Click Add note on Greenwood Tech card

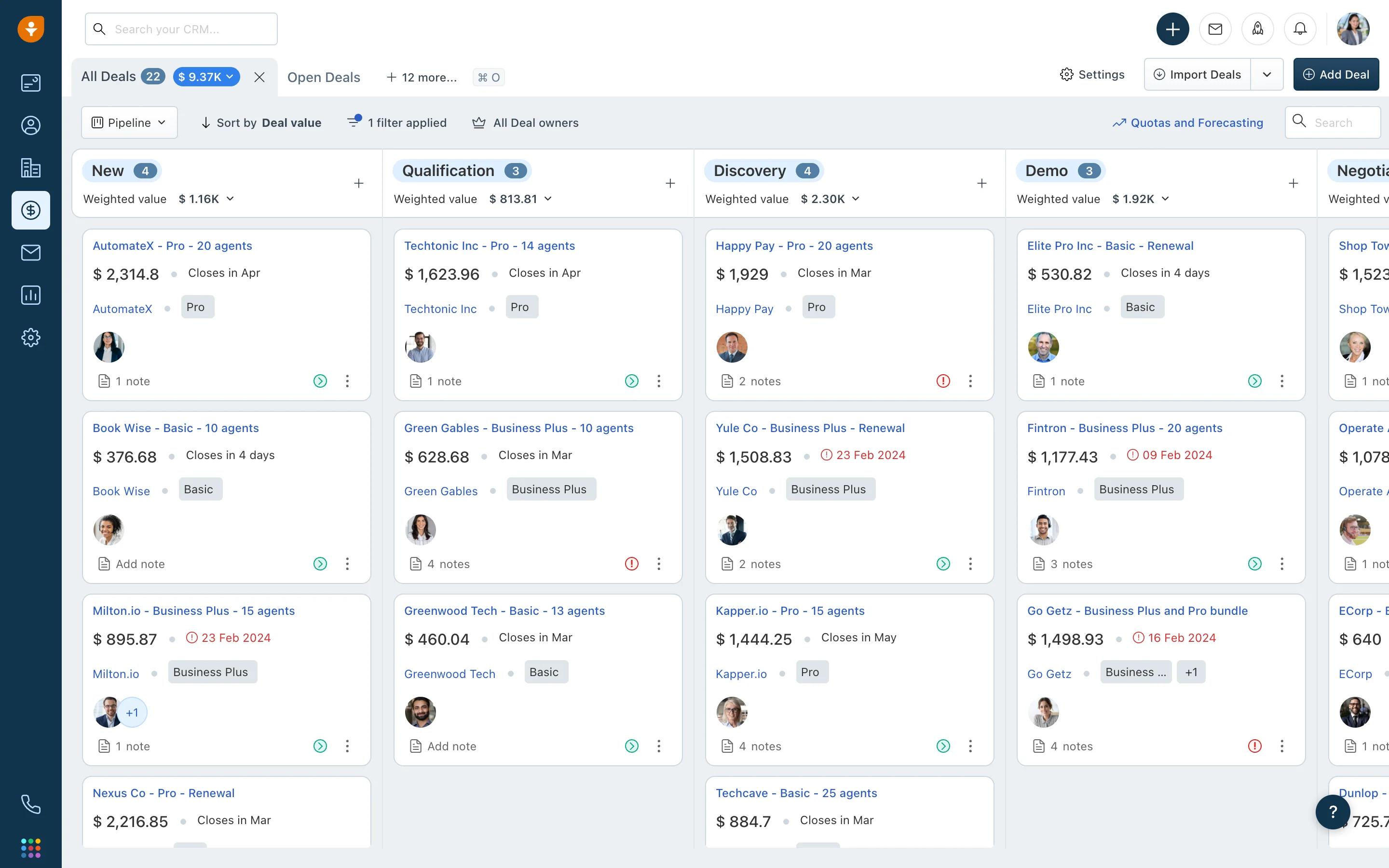point(443,746)
